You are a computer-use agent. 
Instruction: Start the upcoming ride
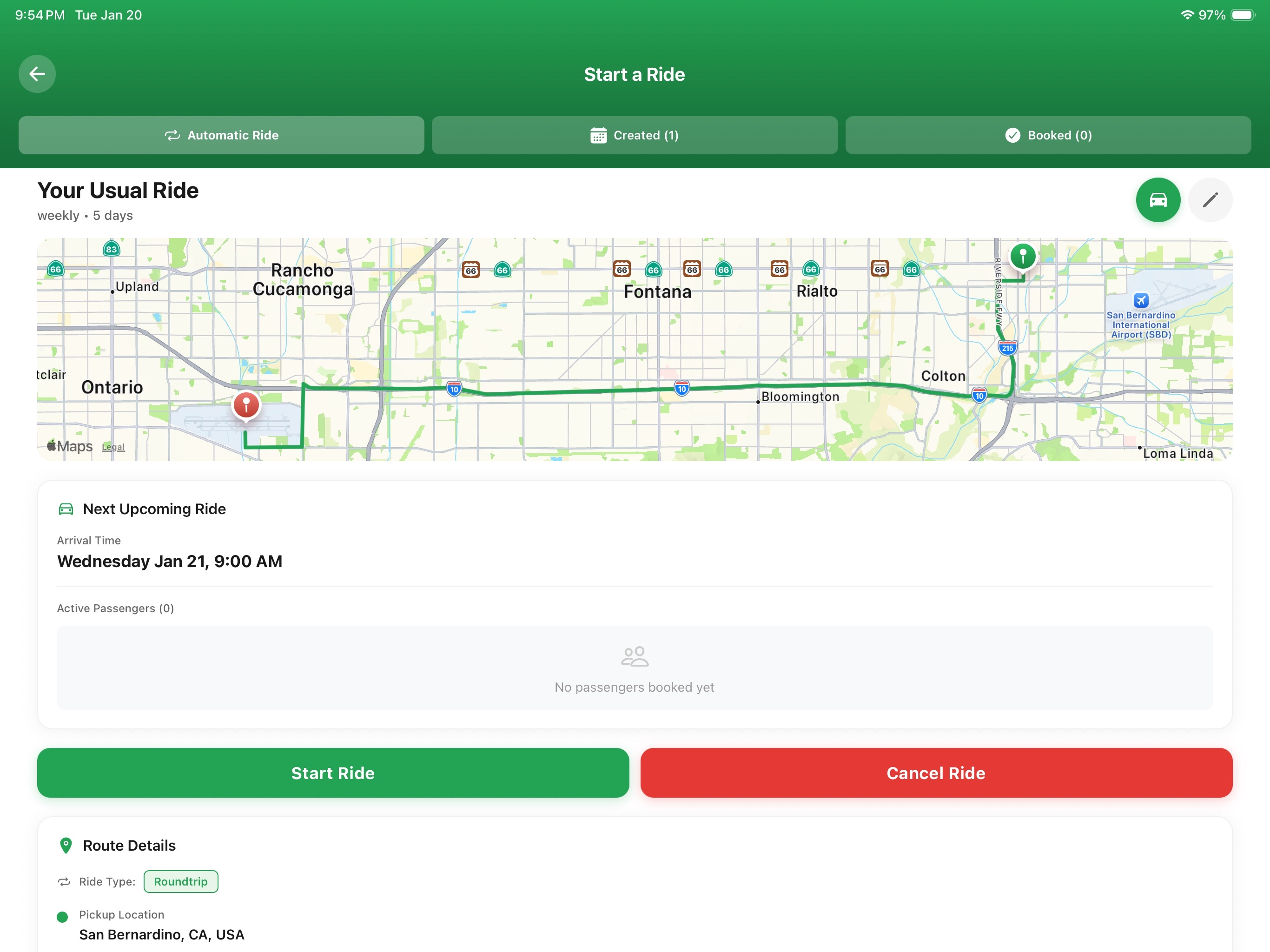coord(333,773)
